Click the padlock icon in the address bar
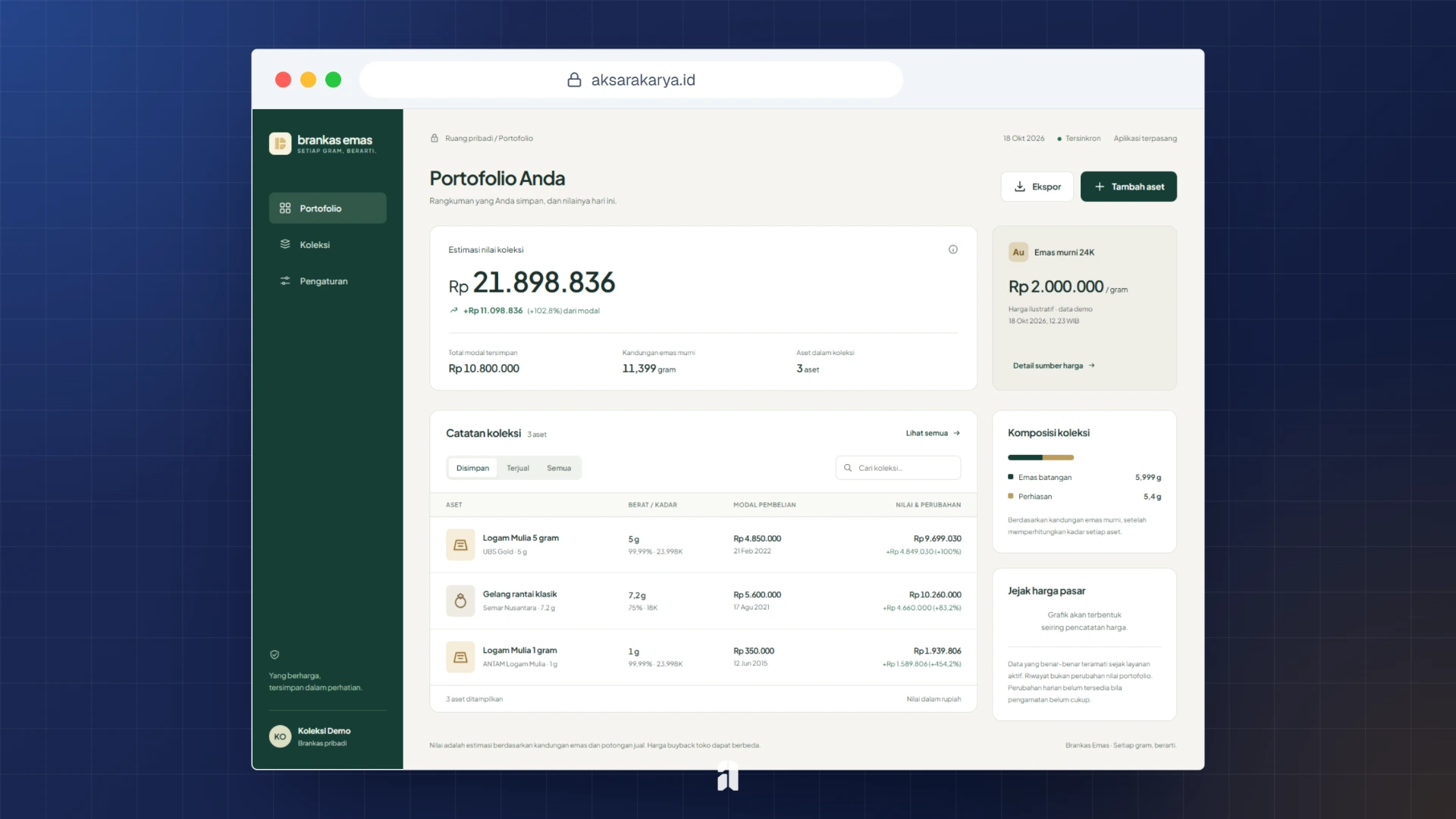The width and height of the screenshot is (1456, 819). click(575, 80)
